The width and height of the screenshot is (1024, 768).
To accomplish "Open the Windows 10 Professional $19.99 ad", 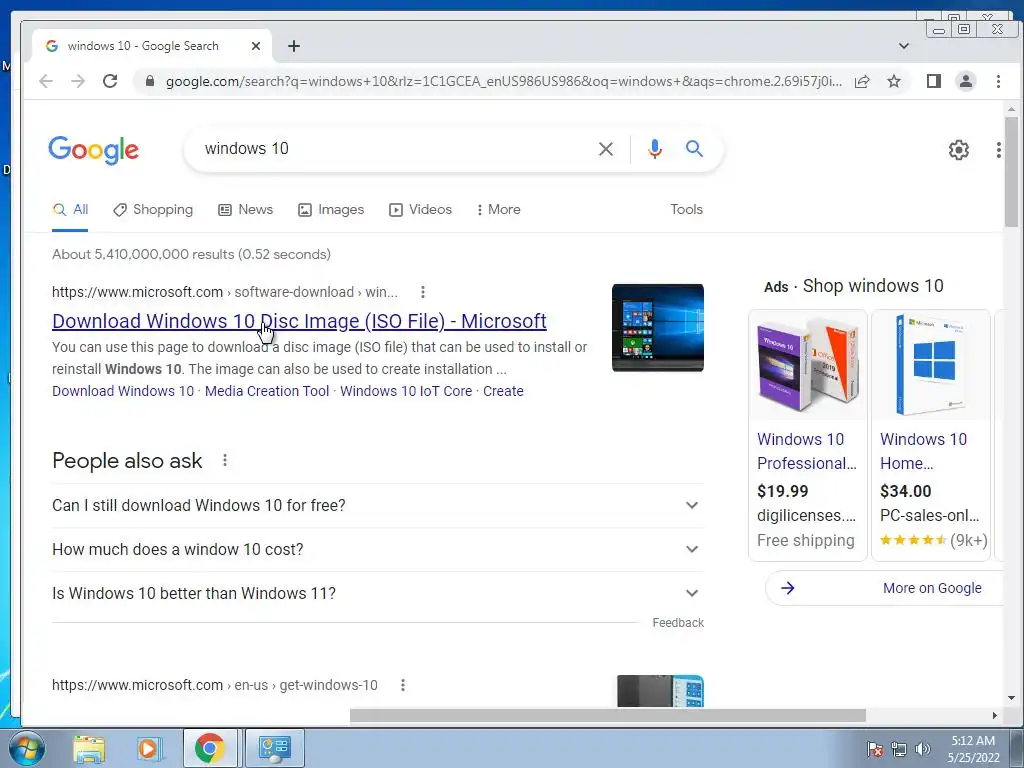I will 808,436.
